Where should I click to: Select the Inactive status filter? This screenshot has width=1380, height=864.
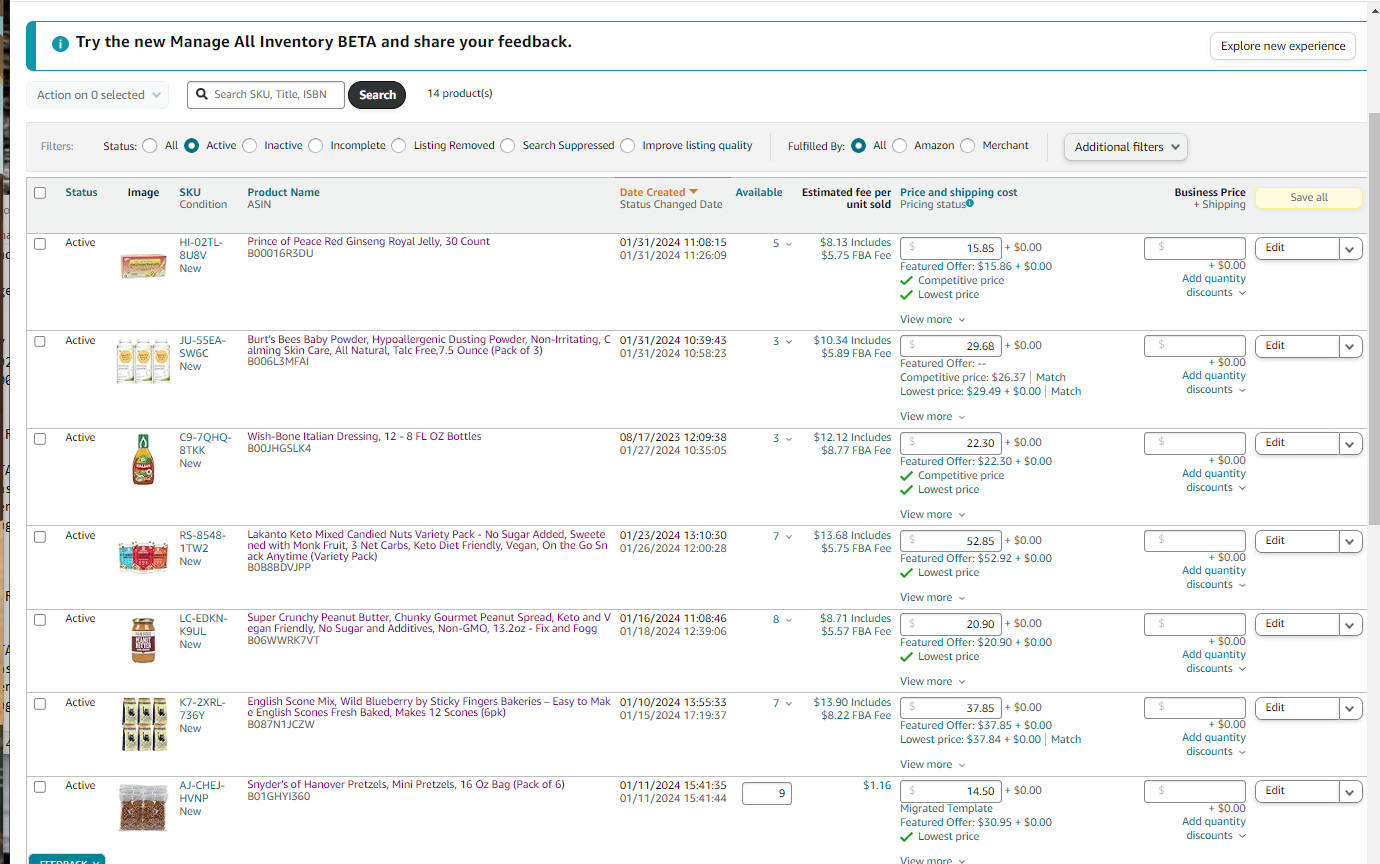coord(250,146)
